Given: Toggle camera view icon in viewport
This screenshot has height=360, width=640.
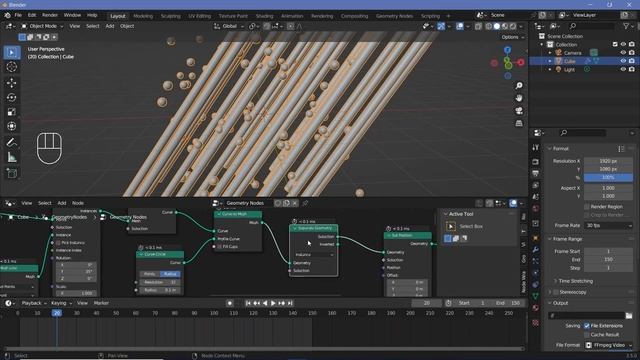Looking at the screenshot, I should (x=519, y=111).
